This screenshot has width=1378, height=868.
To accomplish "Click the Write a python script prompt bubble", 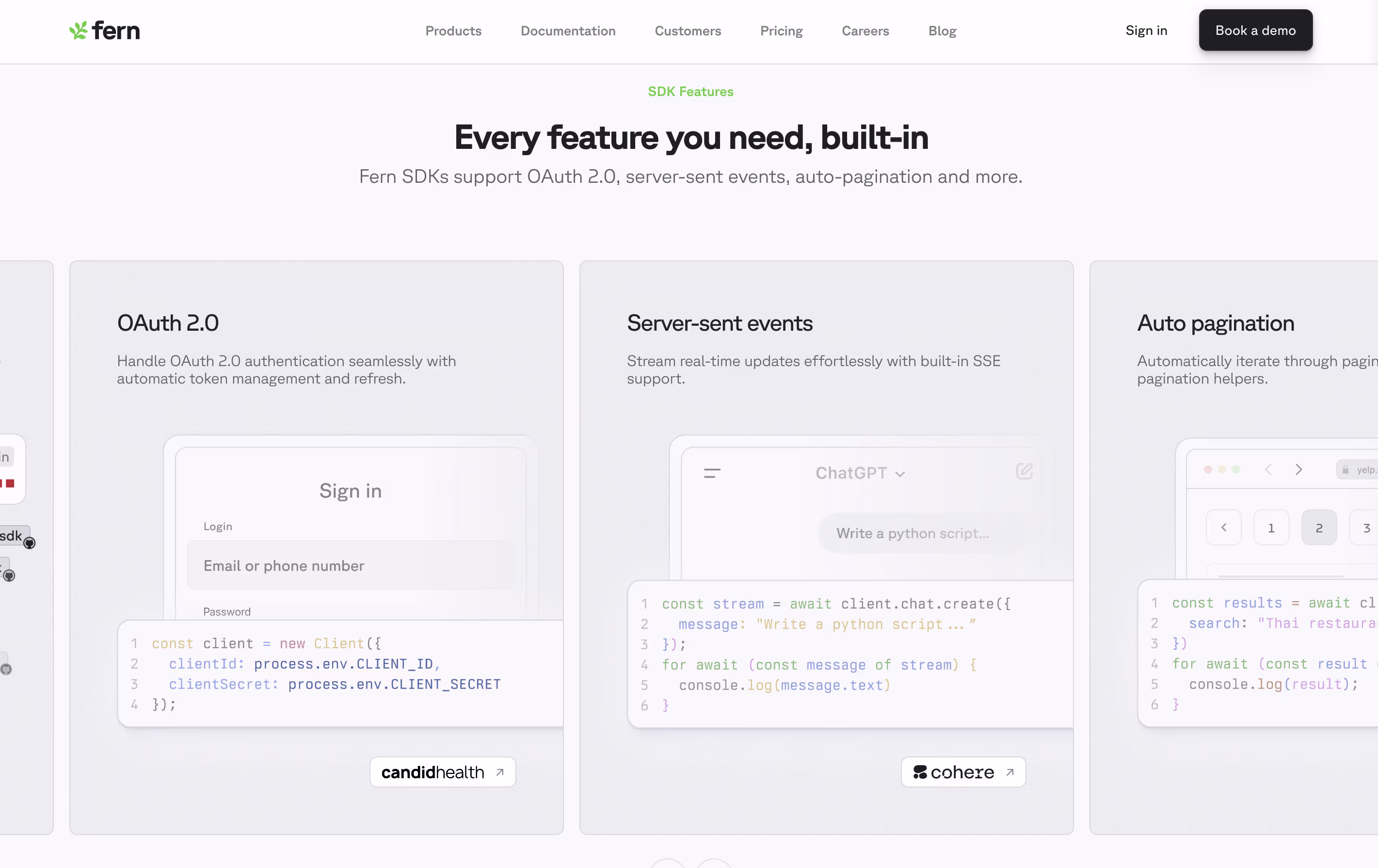I will (x=925, y=533).
